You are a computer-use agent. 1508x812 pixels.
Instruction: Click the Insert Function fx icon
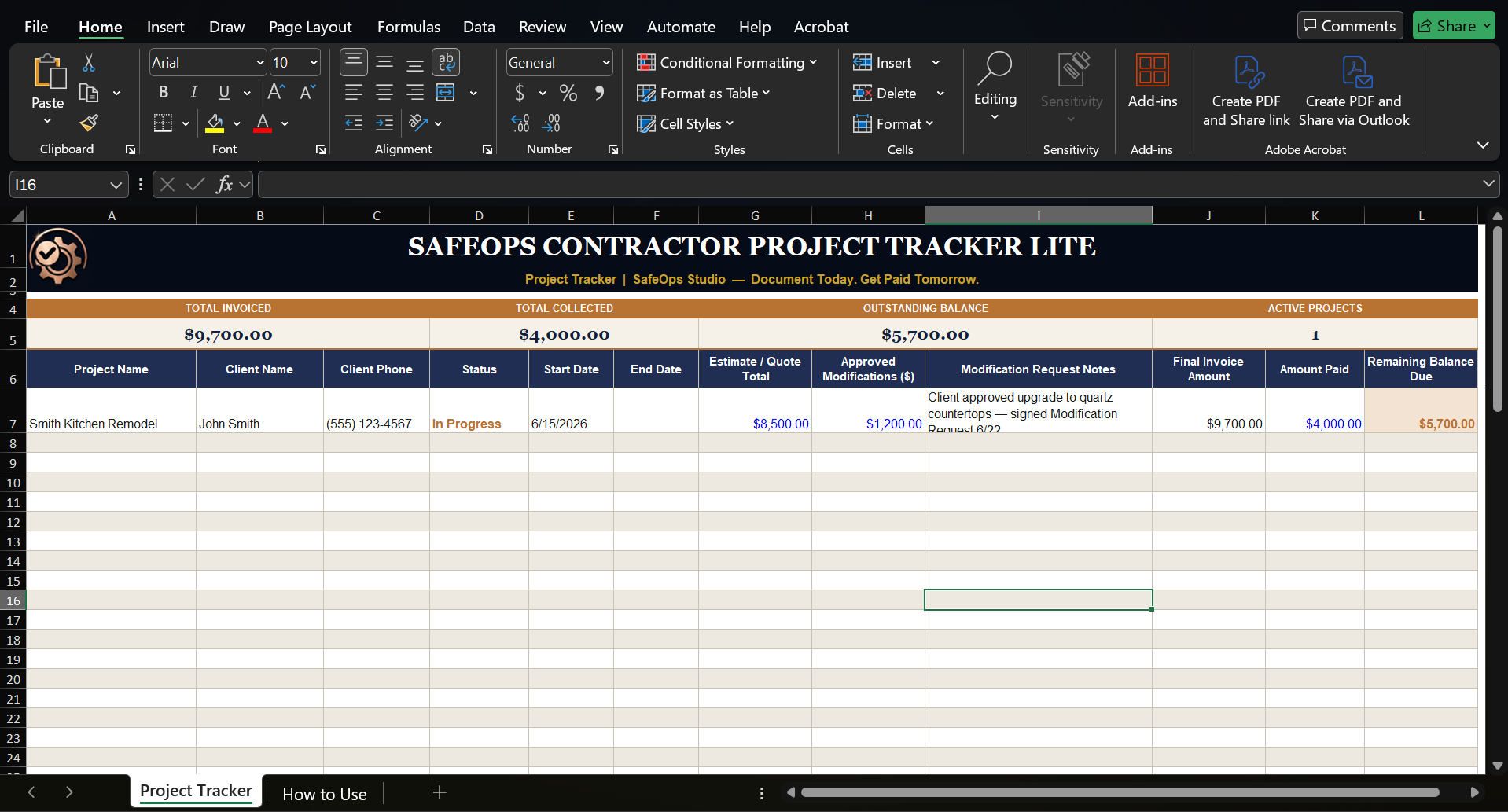(x=224, y=185)
